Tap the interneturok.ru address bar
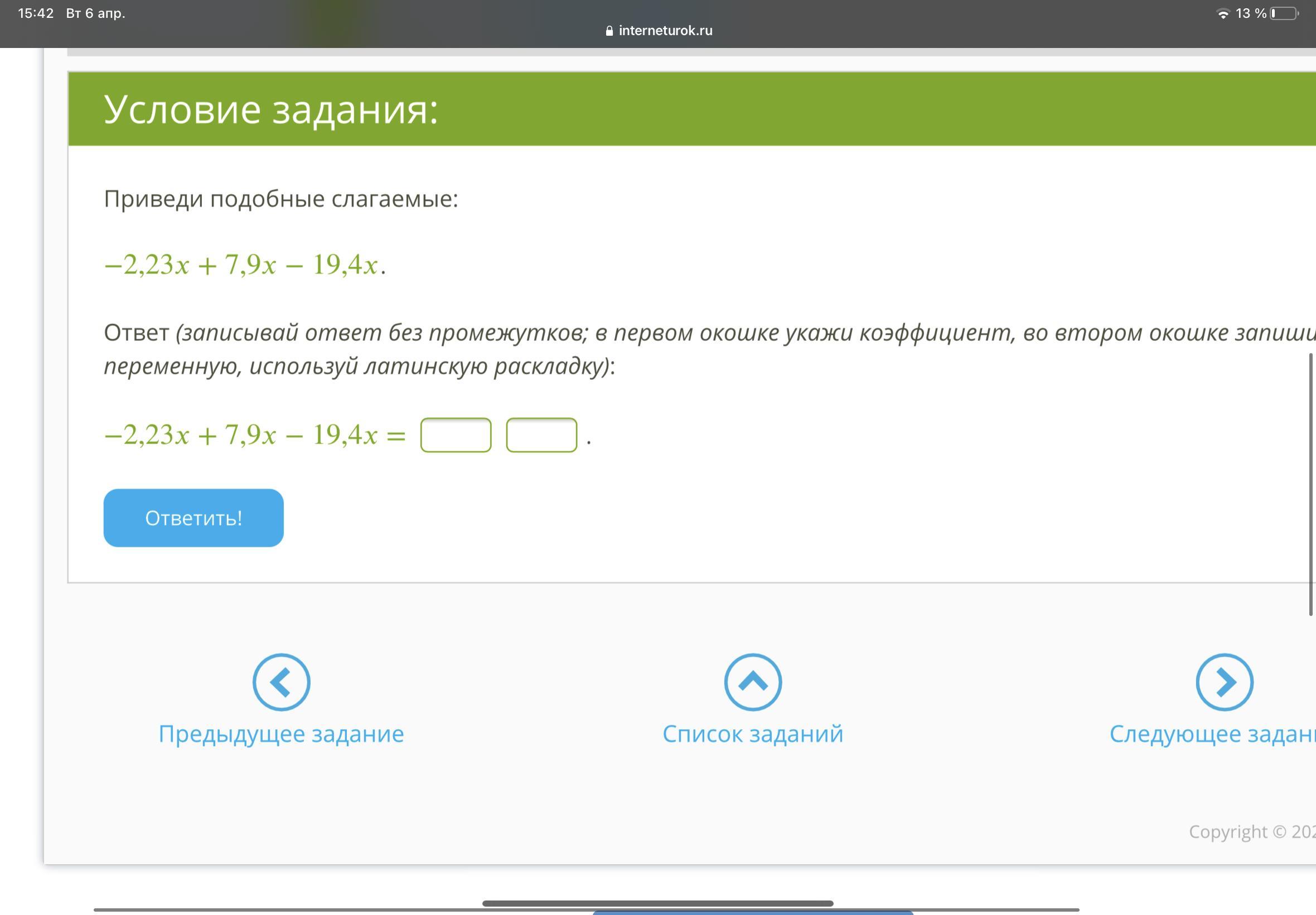This screenshot has width=1316, height=915. coord(665,31)
